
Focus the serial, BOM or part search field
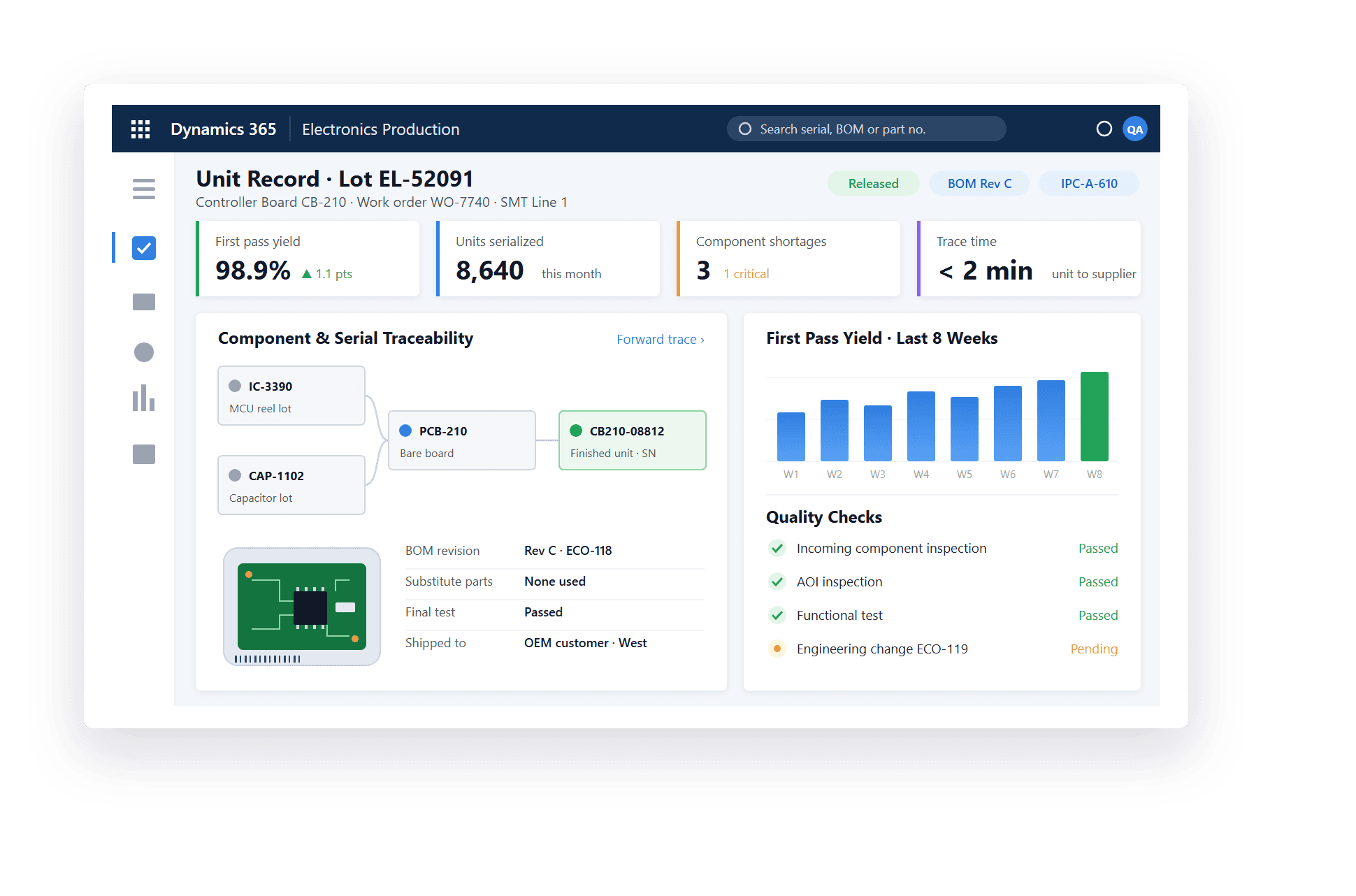tap(867, 129)
